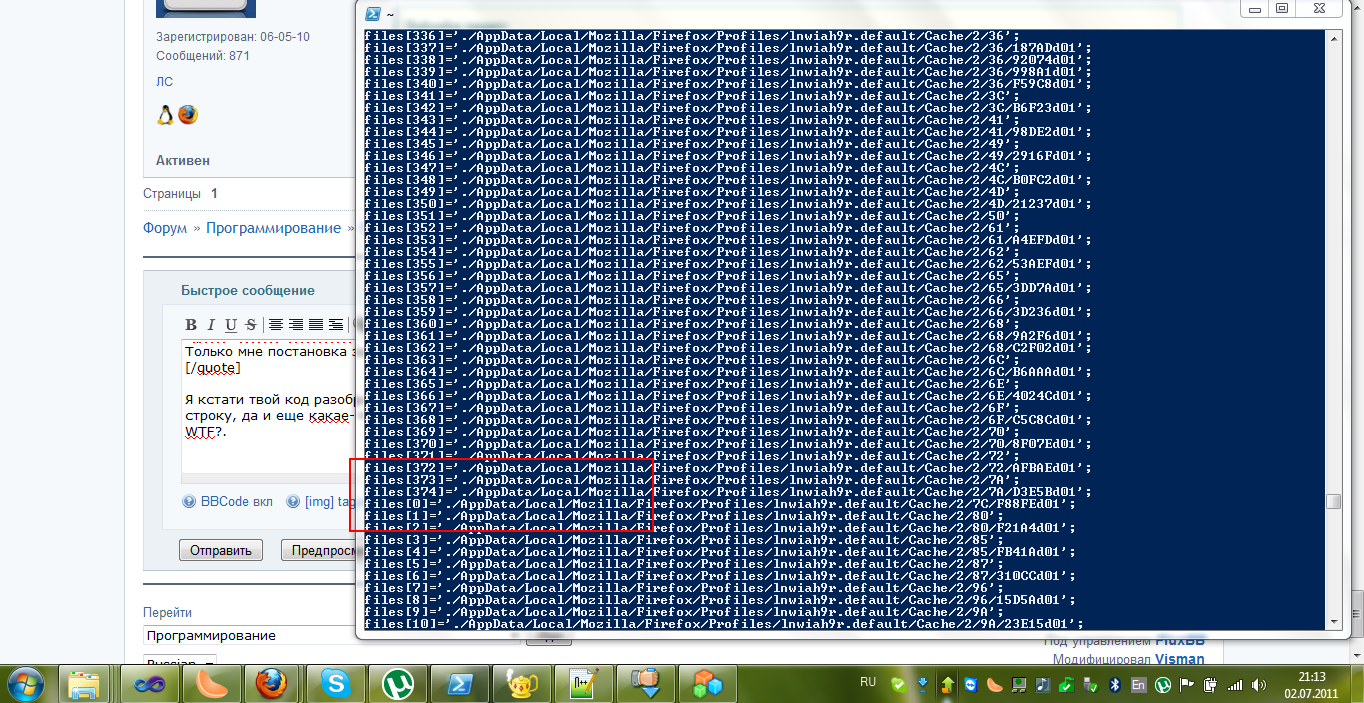The height and width of the screenshot is (703, 1364).
Task: Open the Bluetooth icon in the system tray
Action: [1115, 684]
